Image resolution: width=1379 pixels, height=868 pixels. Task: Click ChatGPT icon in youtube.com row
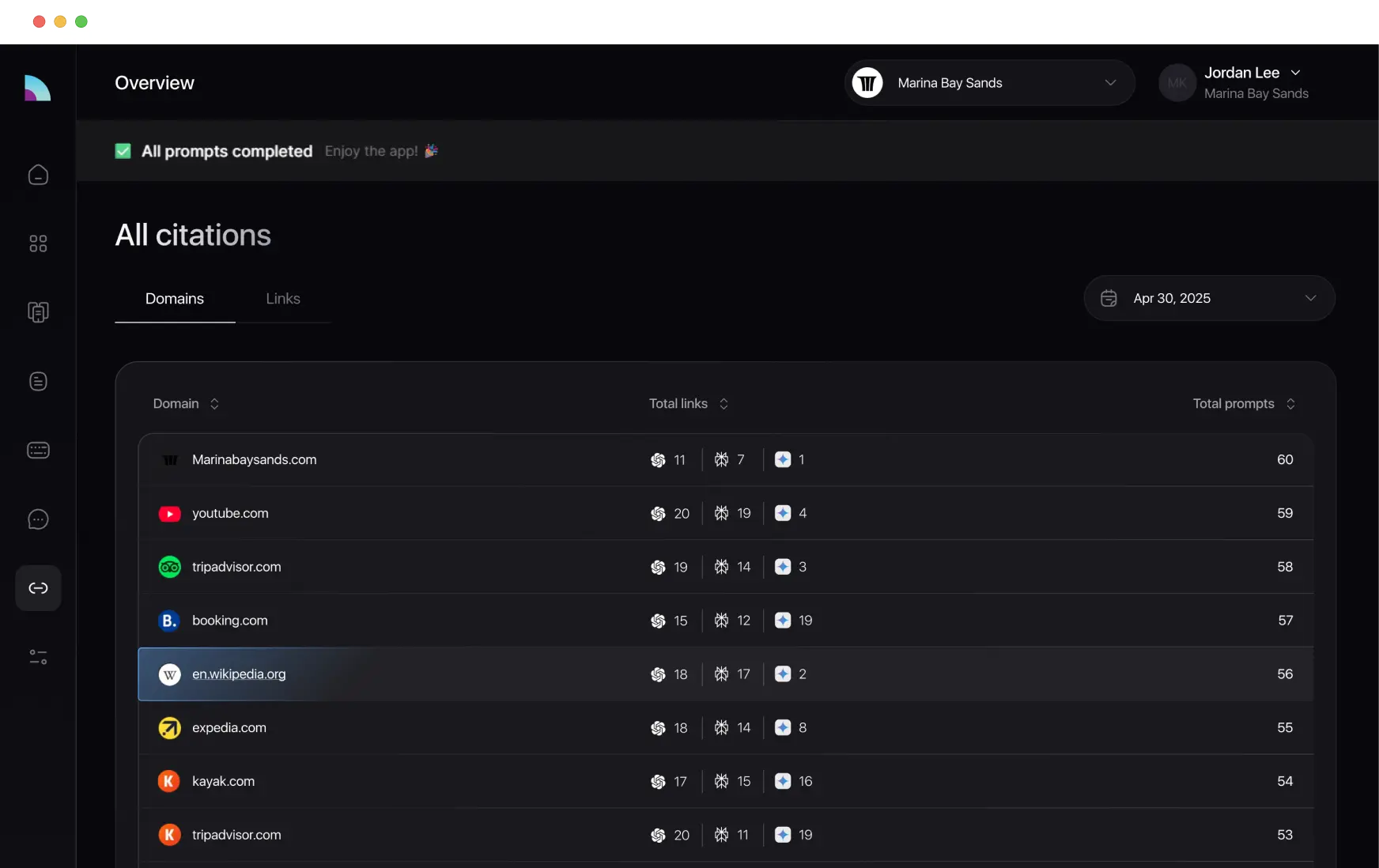tap(658, 514)
